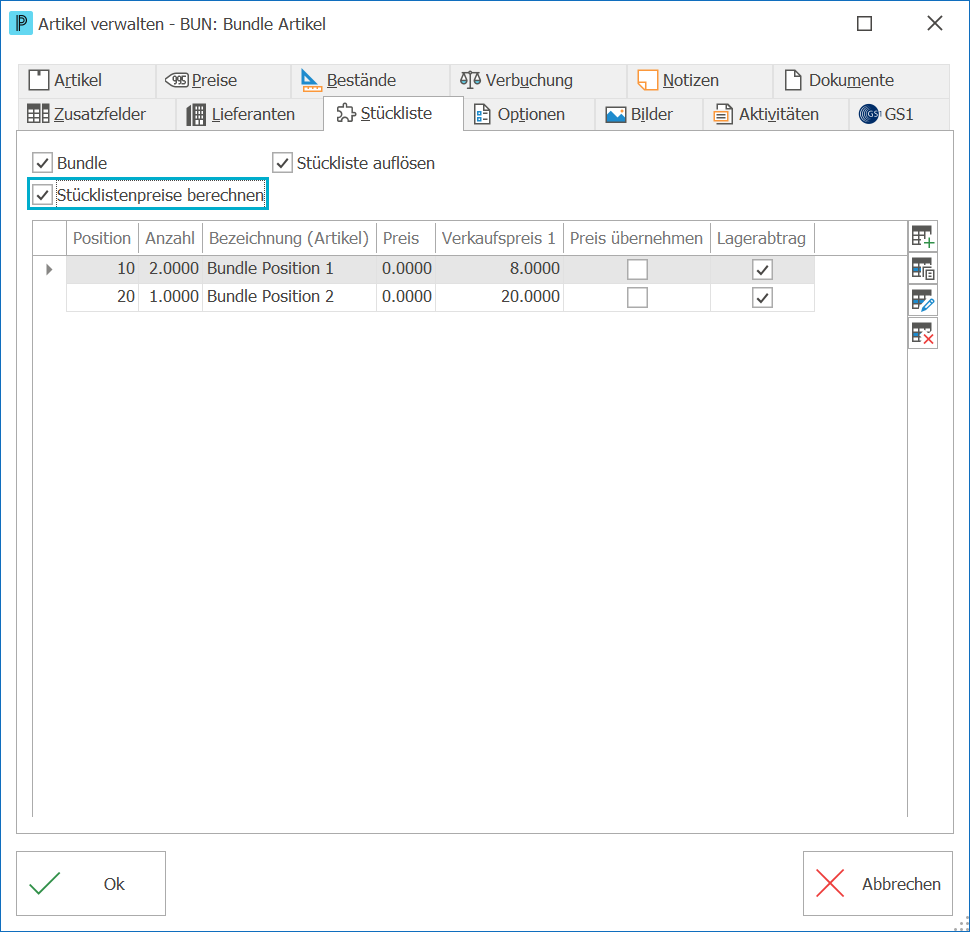Go to the GS1 tab
Screen dimensions: 970x932
click(x=899, y=114)
